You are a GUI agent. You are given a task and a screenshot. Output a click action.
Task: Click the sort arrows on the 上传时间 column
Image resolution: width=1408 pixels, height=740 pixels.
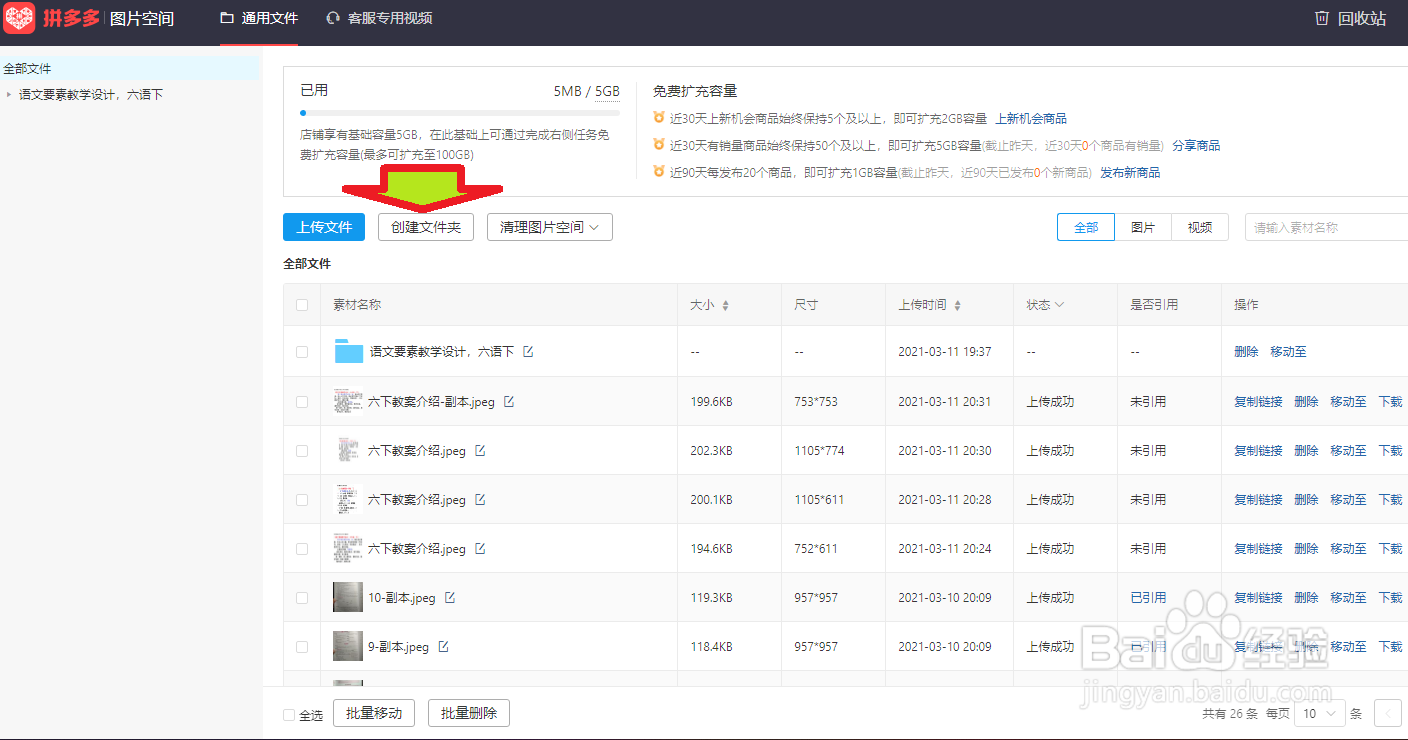coord(958,304)
